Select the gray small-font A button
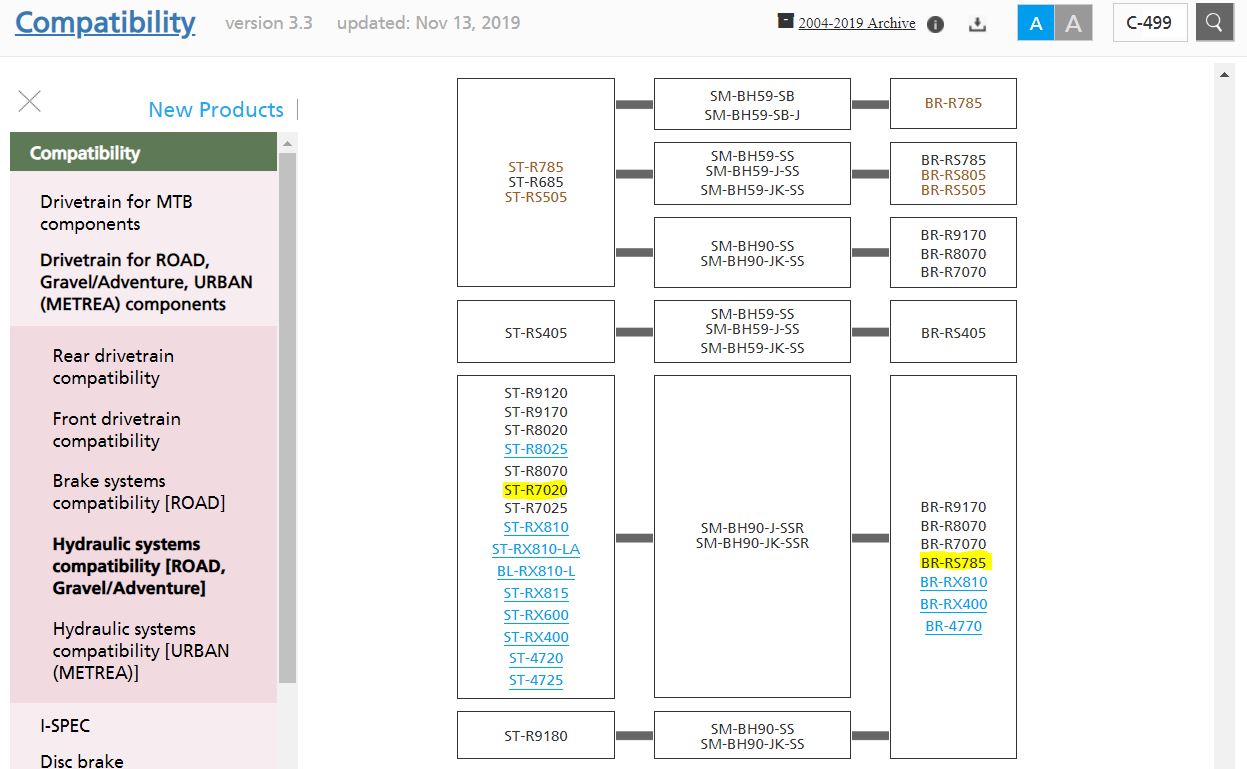This screenshot has height=769, width=1247. tap(1073, 23)
